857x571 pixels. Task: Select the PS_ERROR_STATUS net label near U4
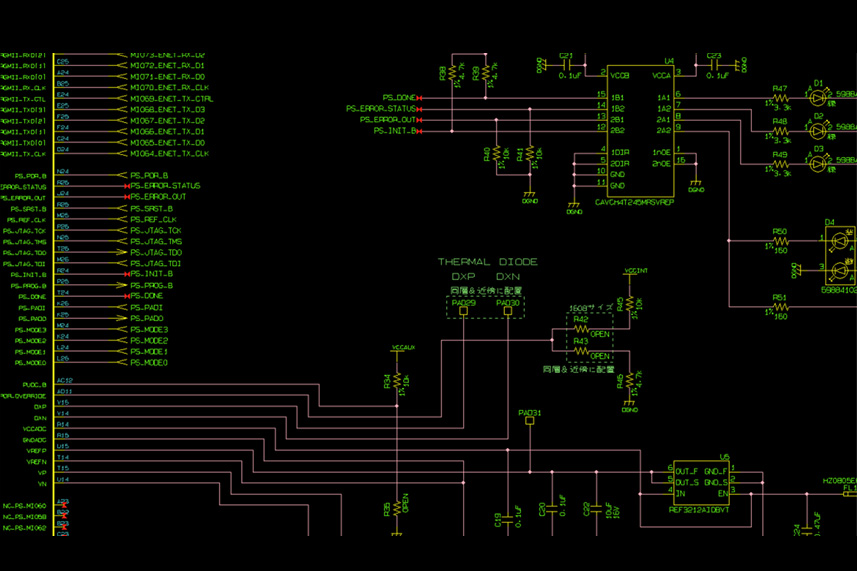[x=381, y=109]
